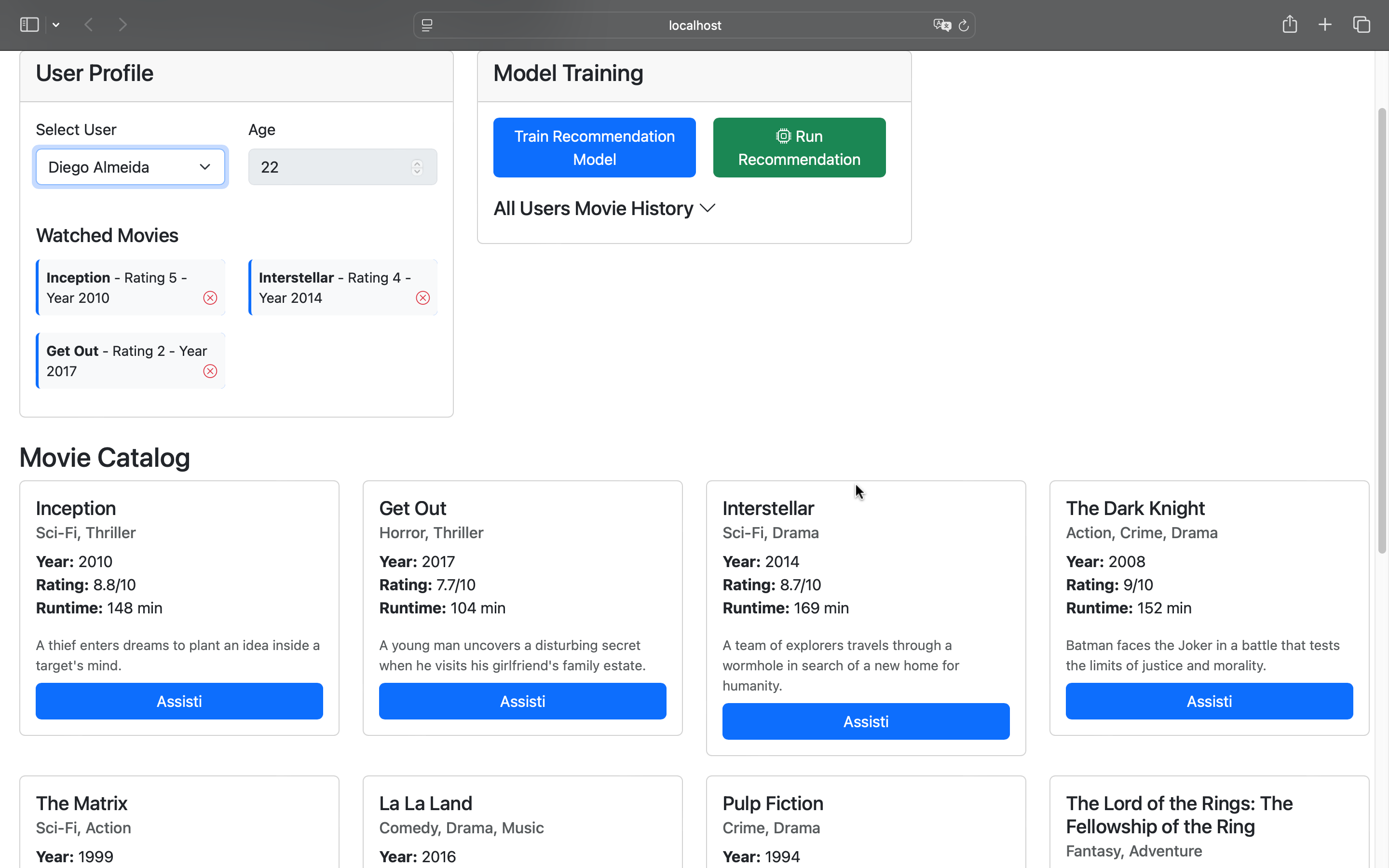Image resolution: width=1389 pixels, height=868 pixels.
Task: Click the "The Dark Knight" card title
Action: pyautogui.click(x=1135, y=509)
